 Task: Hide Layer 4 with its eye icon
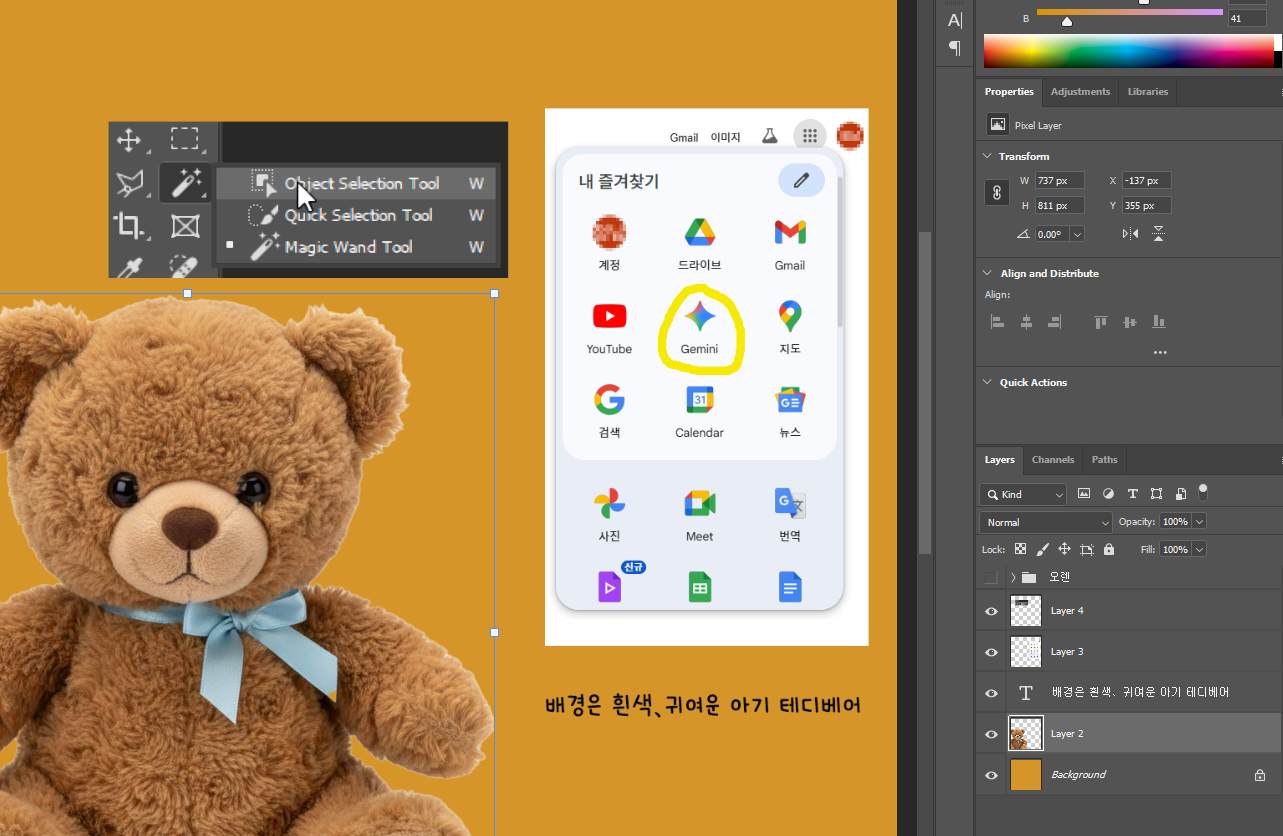tap(992, 611)
